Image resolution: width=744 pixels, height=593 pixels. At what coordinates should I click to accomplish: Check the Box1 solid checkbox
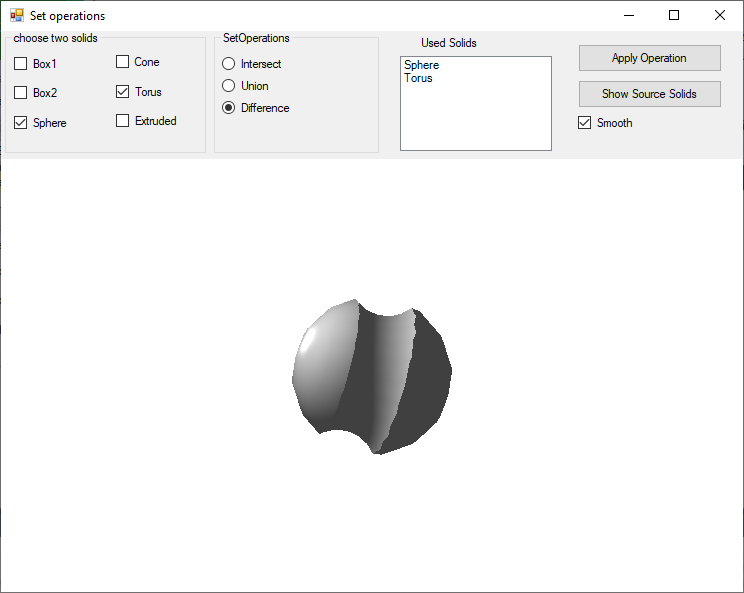[20, 64]
